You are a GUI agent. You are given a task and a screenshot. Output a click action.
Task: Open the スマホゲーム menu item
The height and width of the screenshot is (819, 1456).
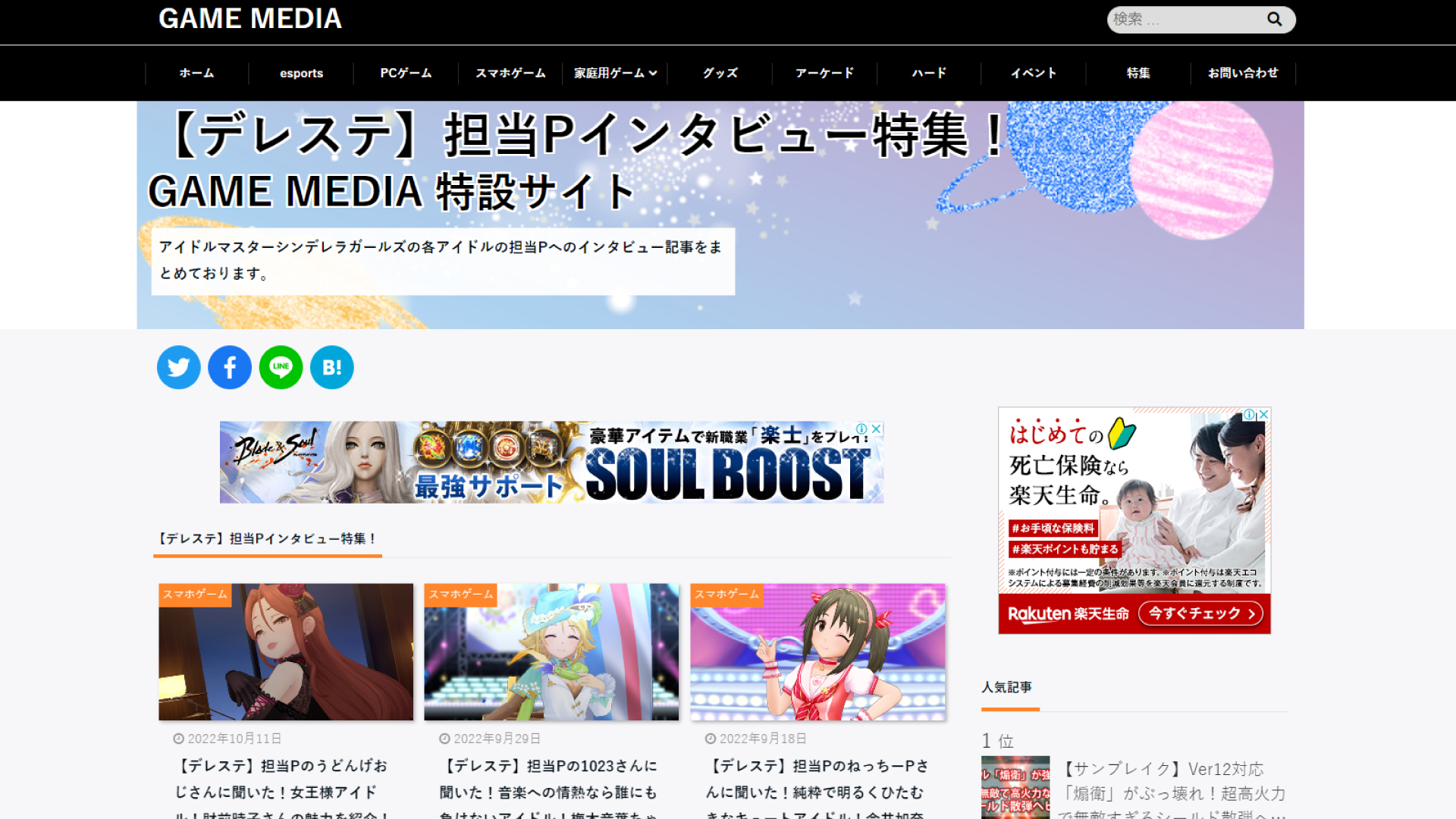[510, 73]
